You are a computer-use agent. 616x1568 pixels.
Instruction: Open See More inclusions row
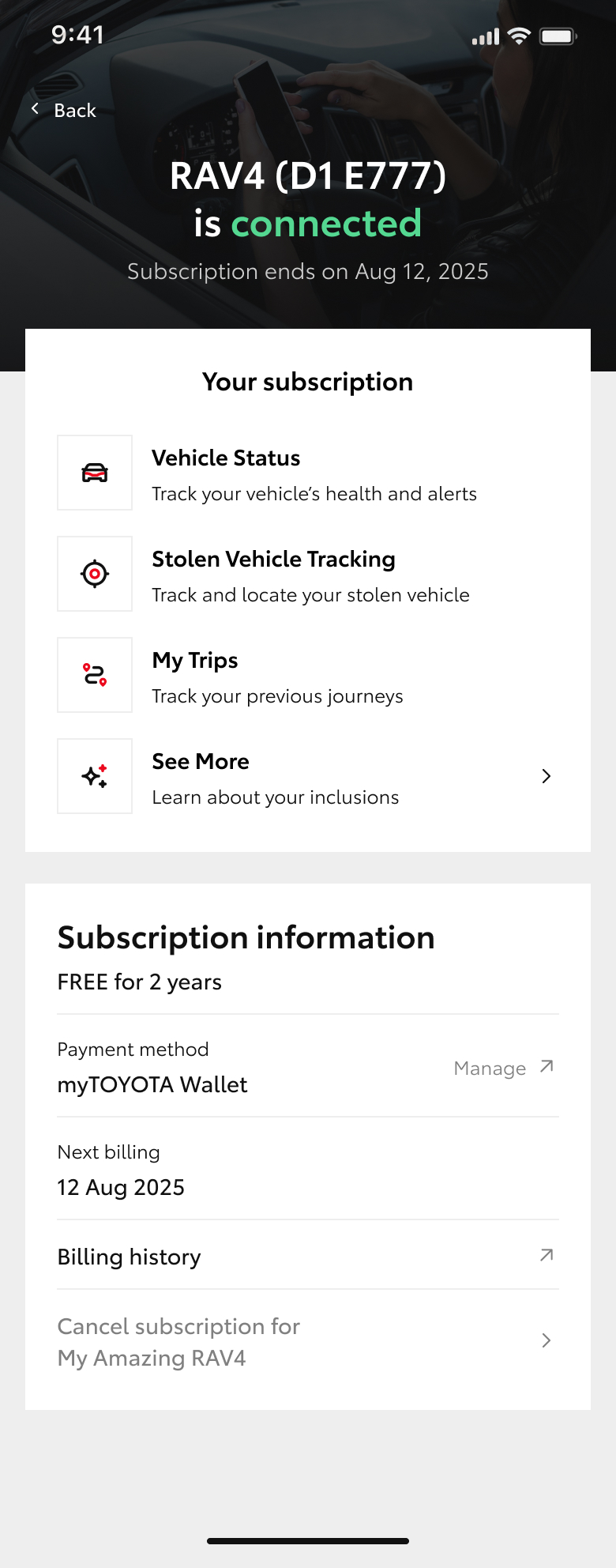[x=276, y=778]
